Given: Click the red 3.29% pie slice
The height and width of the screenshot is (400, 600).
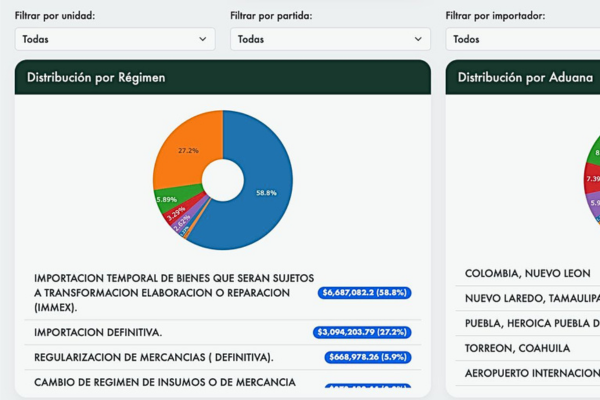Looking at the screenshot, I should click(x=180, y=211).
